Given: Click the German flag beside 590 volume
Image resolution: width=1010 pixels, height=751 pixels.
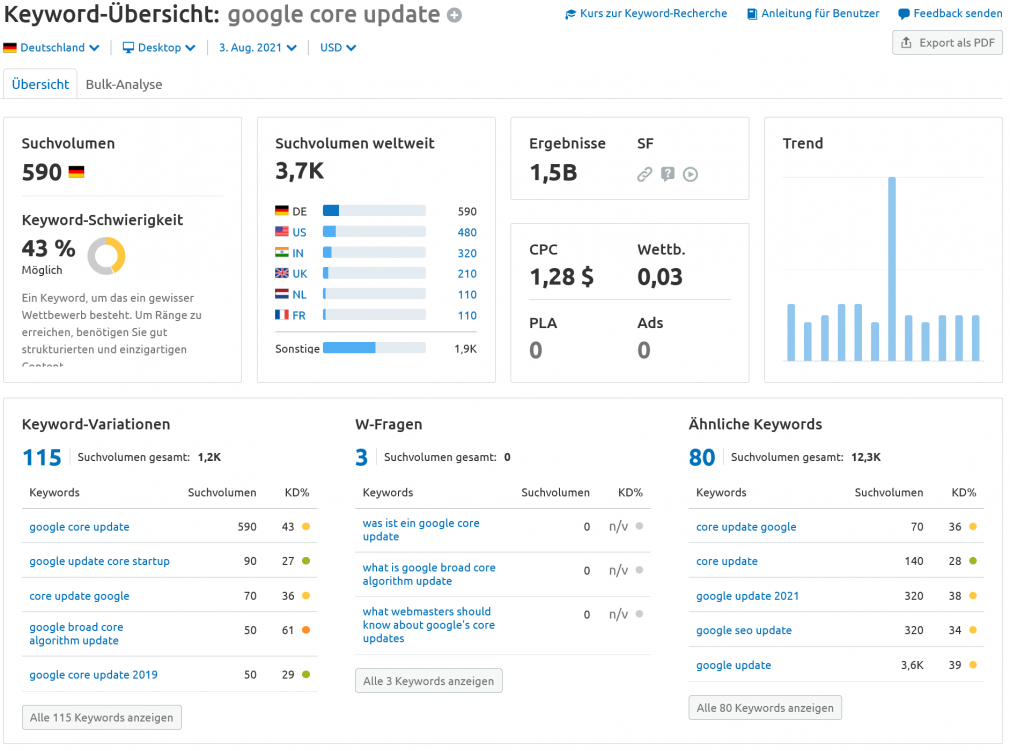Looking at the screenshot, I should 77,172.
